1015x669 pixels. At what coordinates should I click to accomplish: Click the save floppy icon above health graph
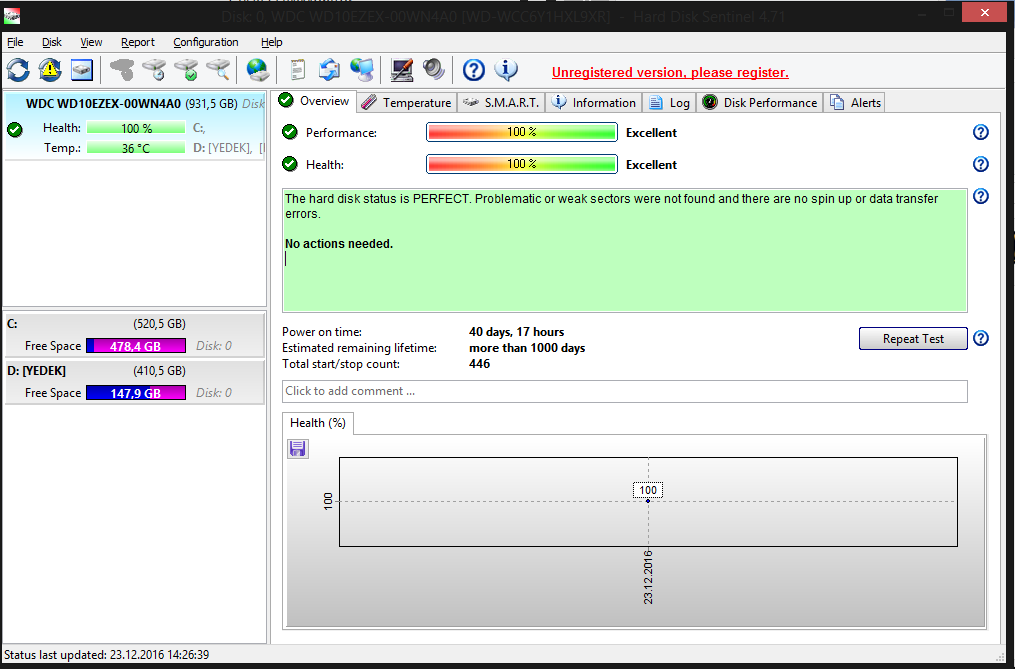click(x=297, y=449)
